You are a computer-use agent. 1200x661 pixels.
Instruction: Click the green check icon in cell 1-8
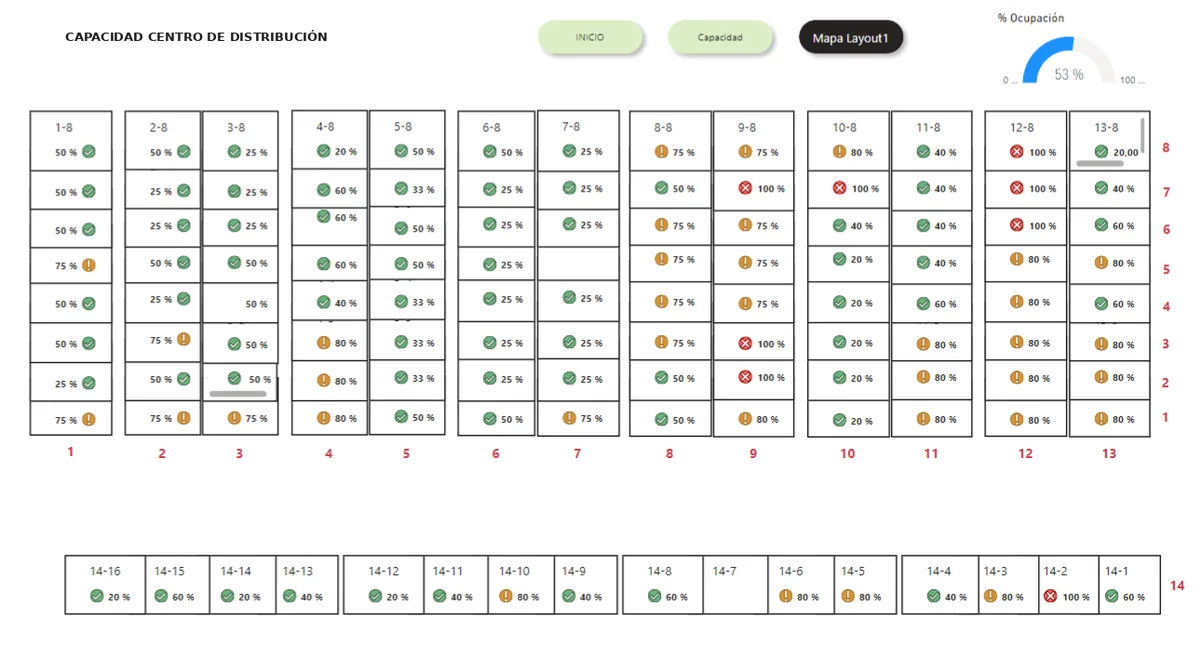[x=89, y=152]
